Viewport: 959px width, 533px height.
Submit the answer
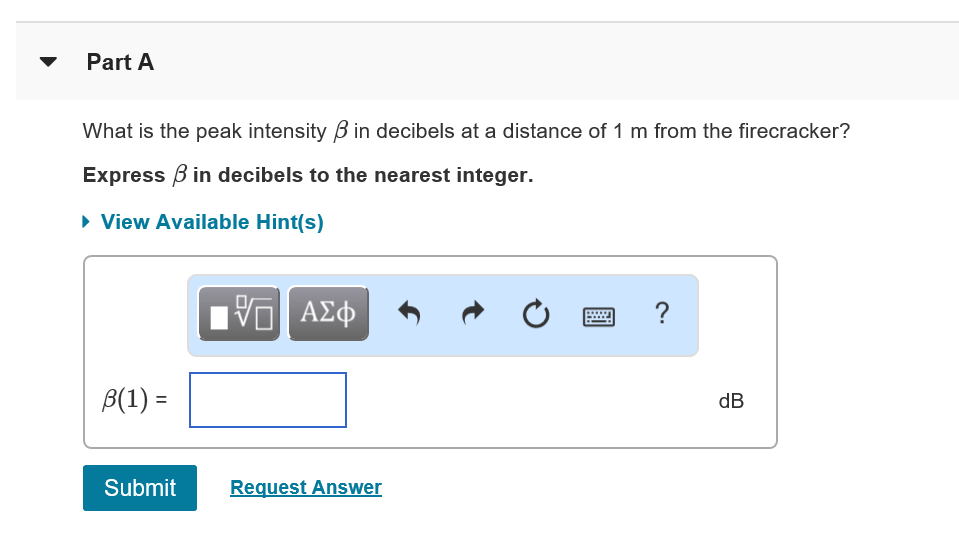pyautogui.click(x=140, y=488)
